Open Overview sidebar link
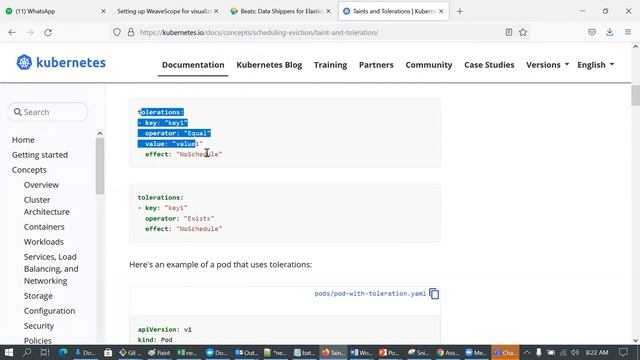This screenshot has width=640, height=360. point(41,185)
